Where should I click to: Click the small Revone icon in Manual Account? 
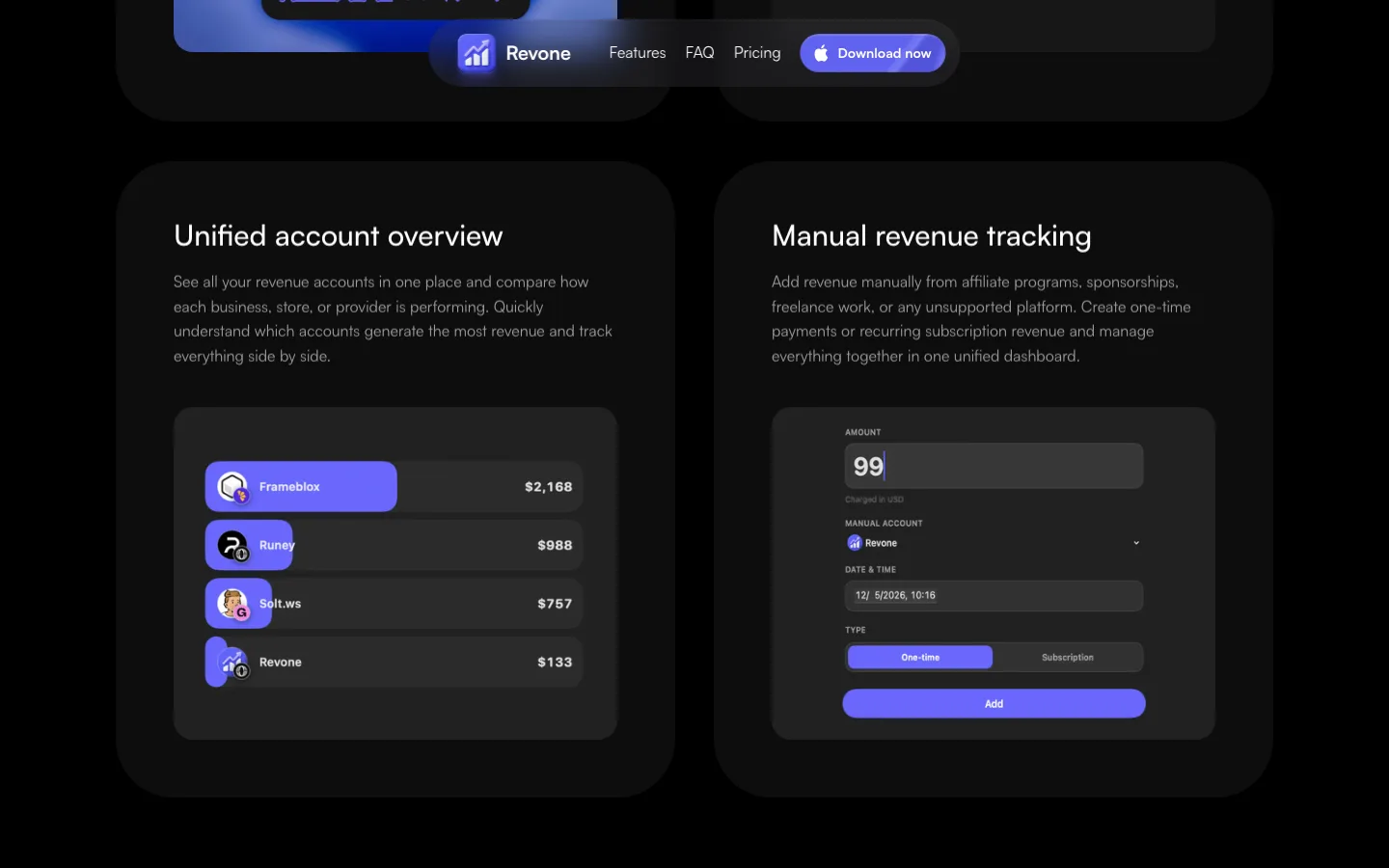pyautogui.click(x=854, y=543)
